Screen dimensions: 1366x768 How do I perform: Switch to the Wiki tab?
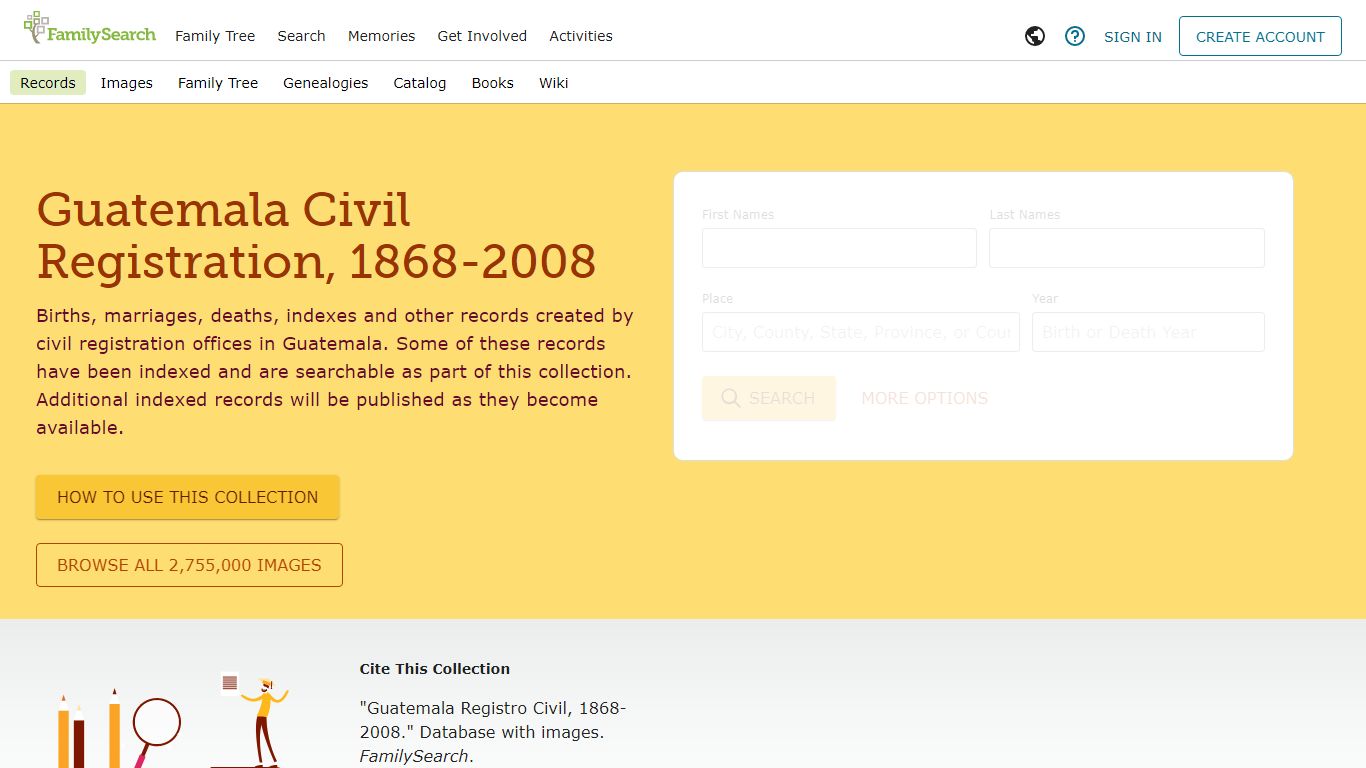554,83
